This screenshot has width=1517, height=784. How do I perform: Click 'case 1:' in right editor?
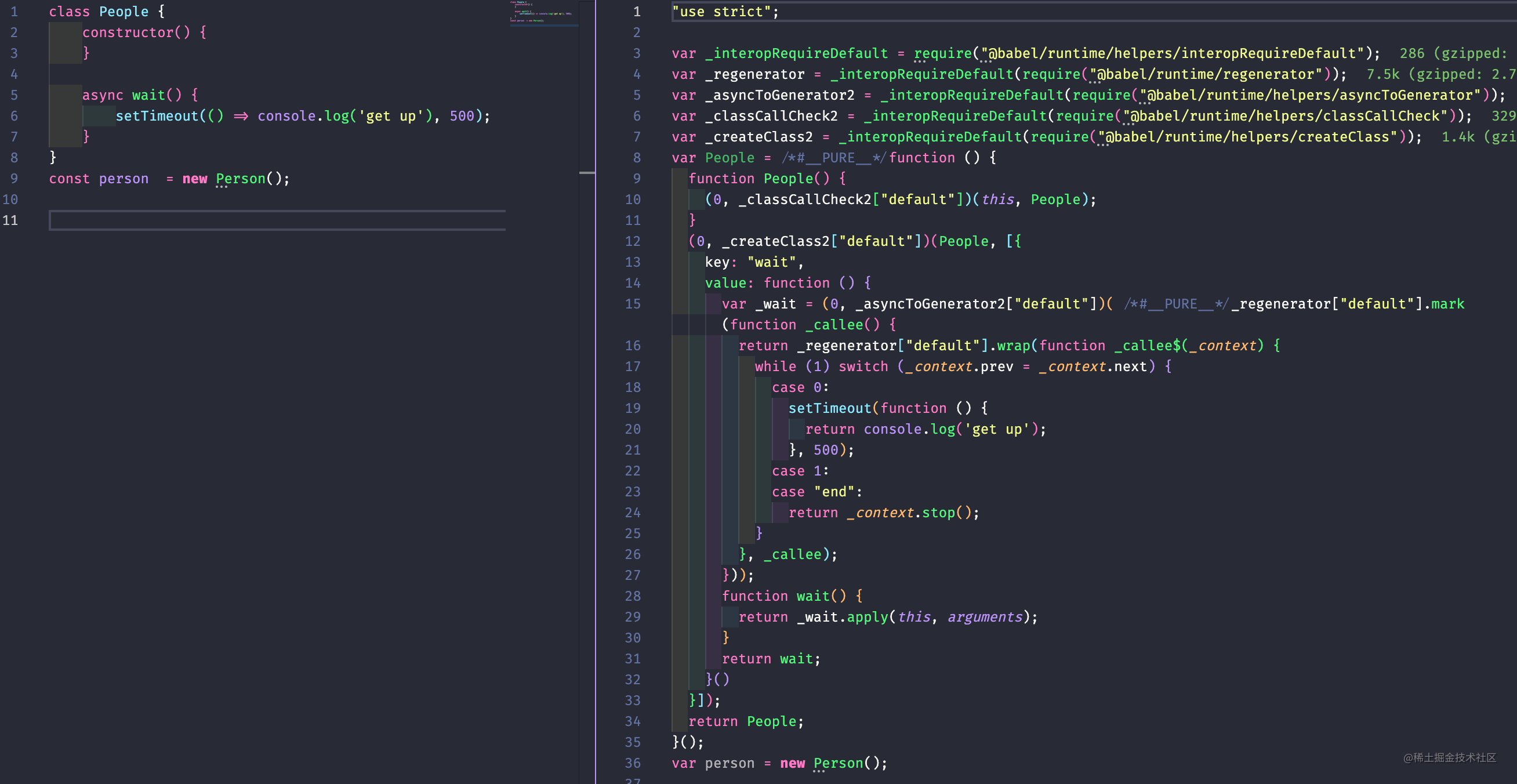pos(800,471)
